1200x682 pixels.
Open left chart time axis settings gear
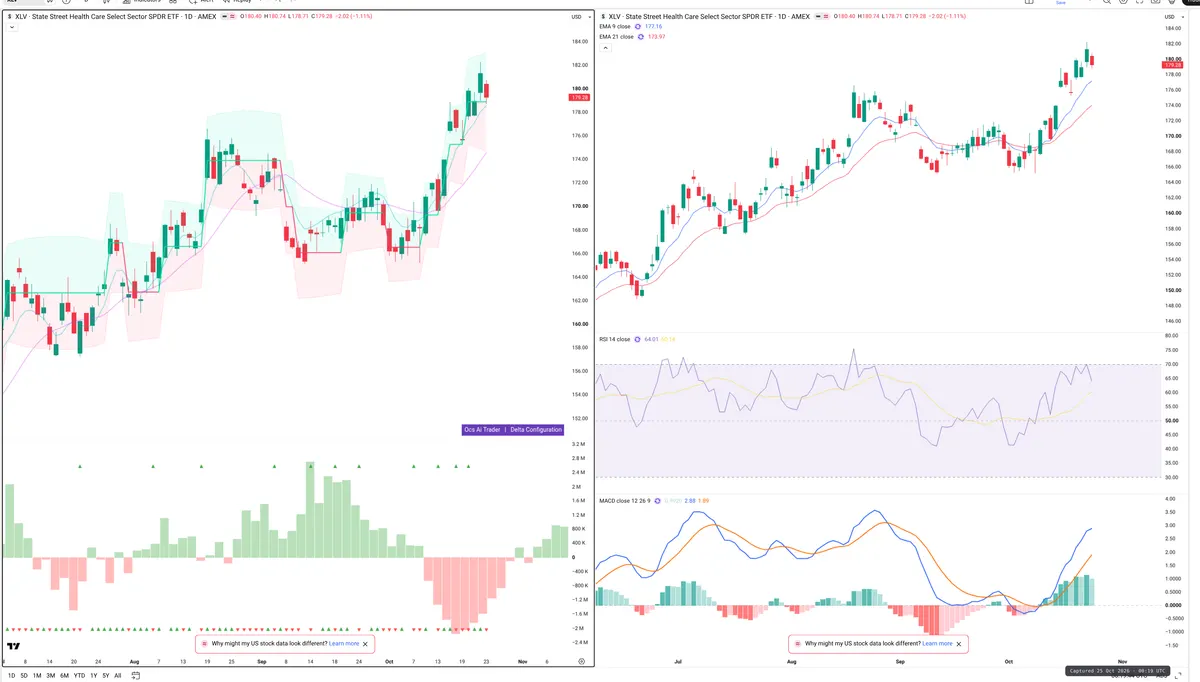pyautogui.click(x=581, y=661)
